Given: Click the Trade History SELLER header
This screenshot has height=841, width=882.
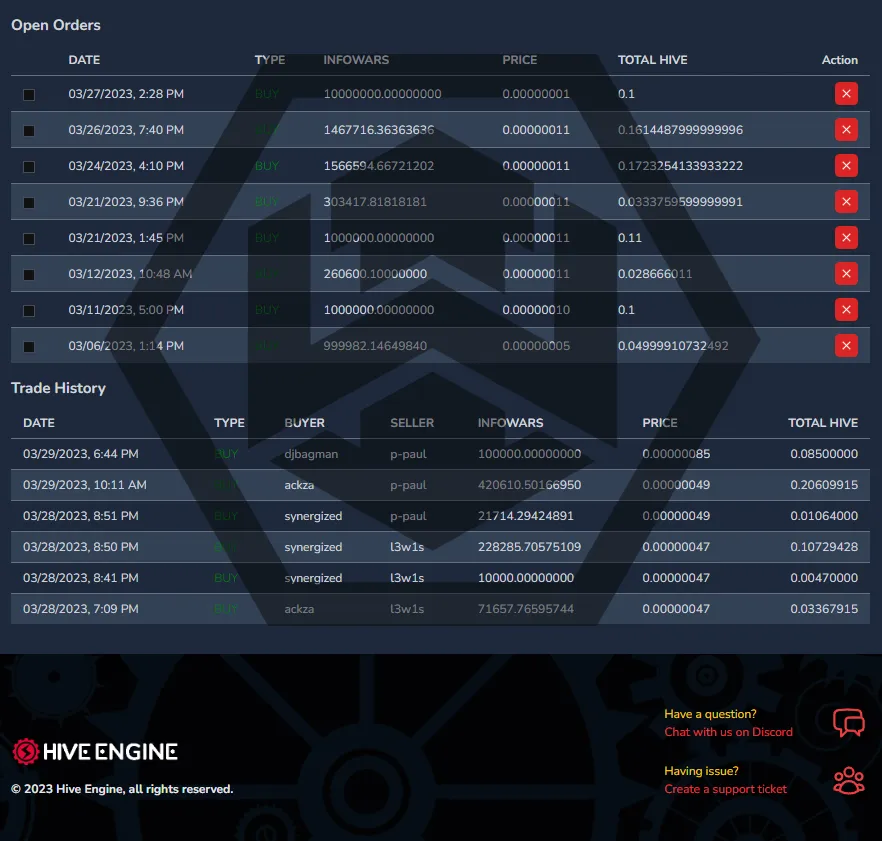Looking at the screenshot, I should [412, 422].
